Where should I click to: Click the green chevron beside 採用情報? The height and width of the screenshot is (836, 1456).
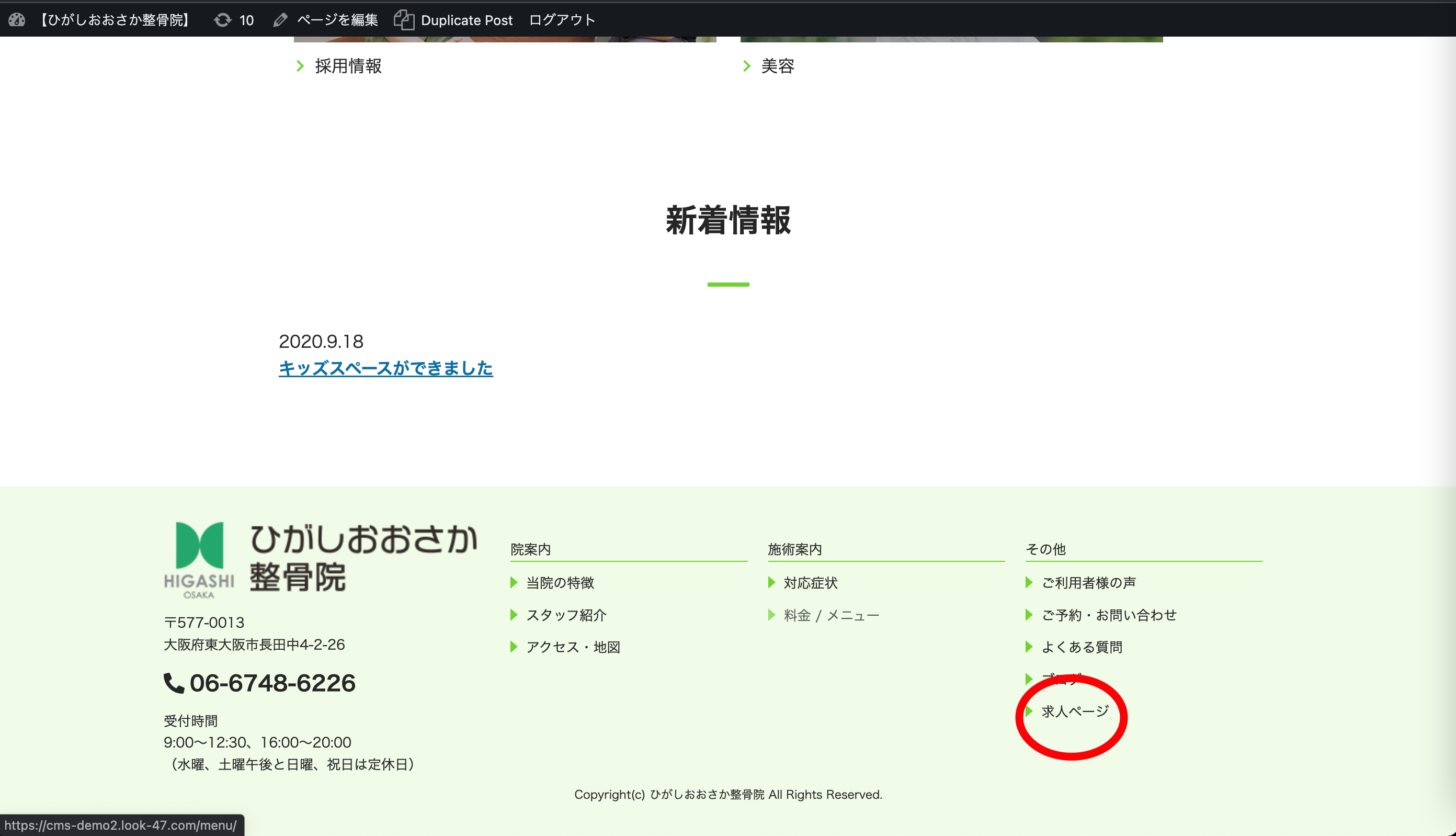coord(300,66)
